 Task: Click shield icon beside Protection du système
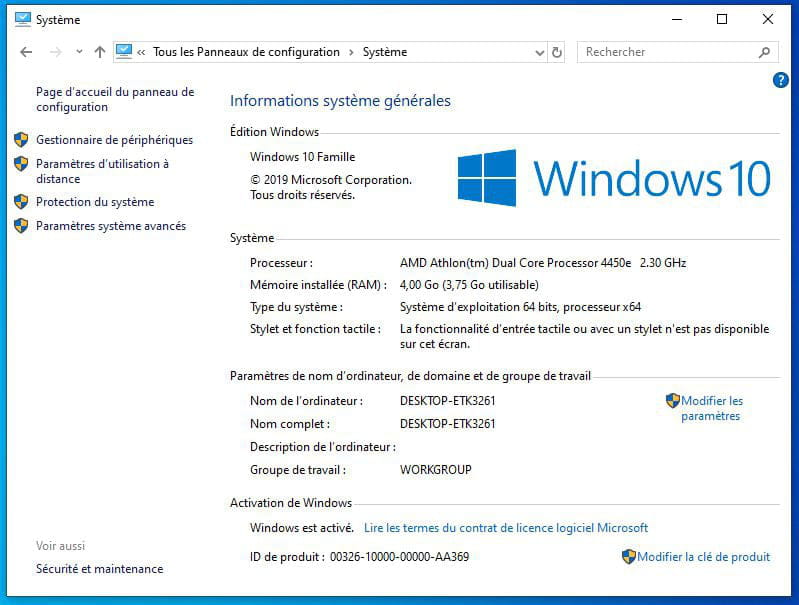pyautogui.click(x=21, y=201)
